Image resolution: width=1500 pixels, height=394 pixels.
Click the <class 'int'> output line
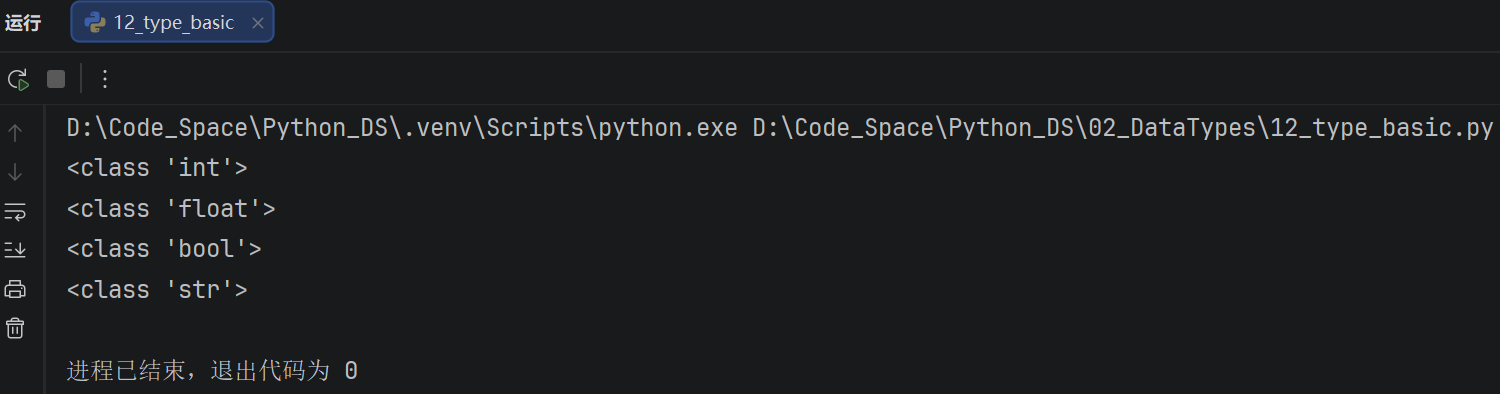[157, 168]
